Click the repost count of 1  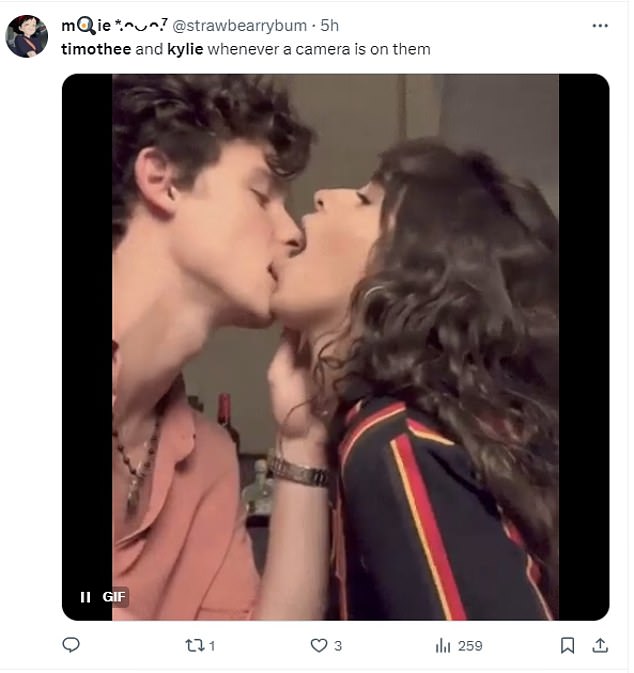[211, 646]
